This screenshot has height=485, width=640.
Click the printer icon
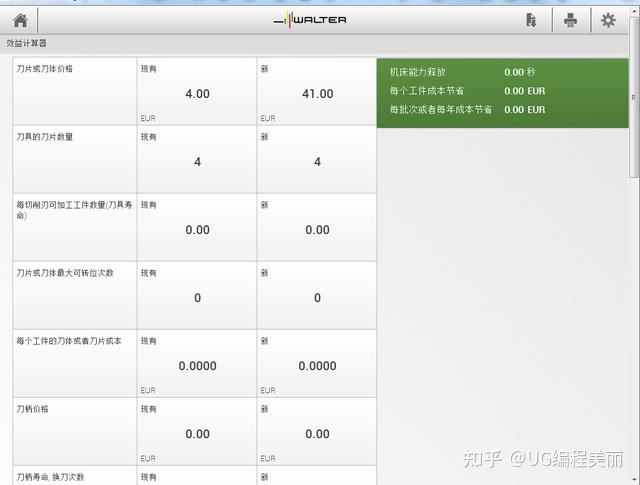tap(570, 20)
